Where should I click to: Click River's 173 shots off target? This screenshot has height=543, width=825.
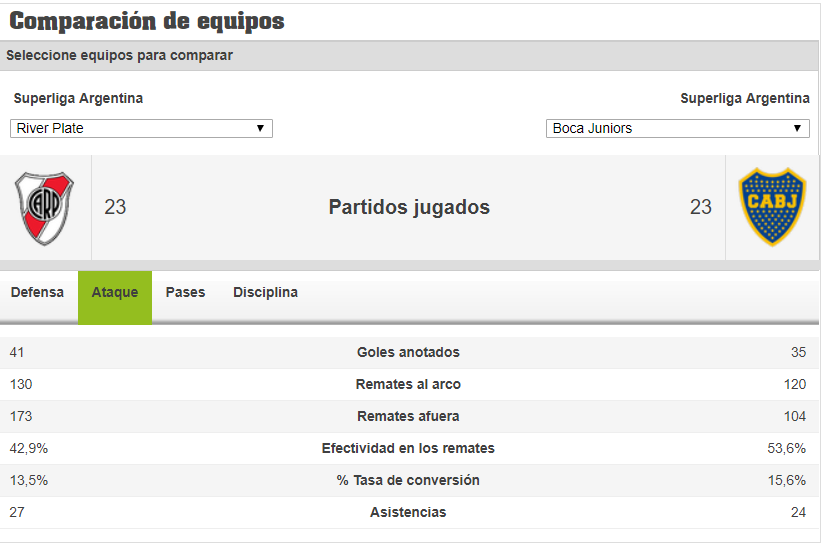21,417
